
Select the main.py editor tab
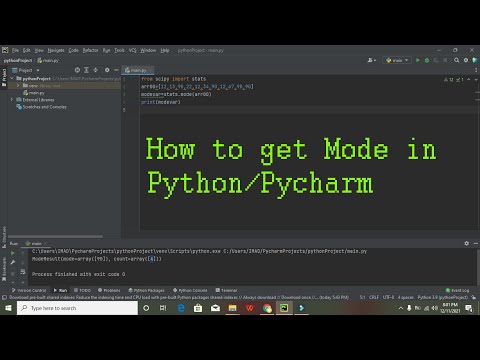click(136, 70)
